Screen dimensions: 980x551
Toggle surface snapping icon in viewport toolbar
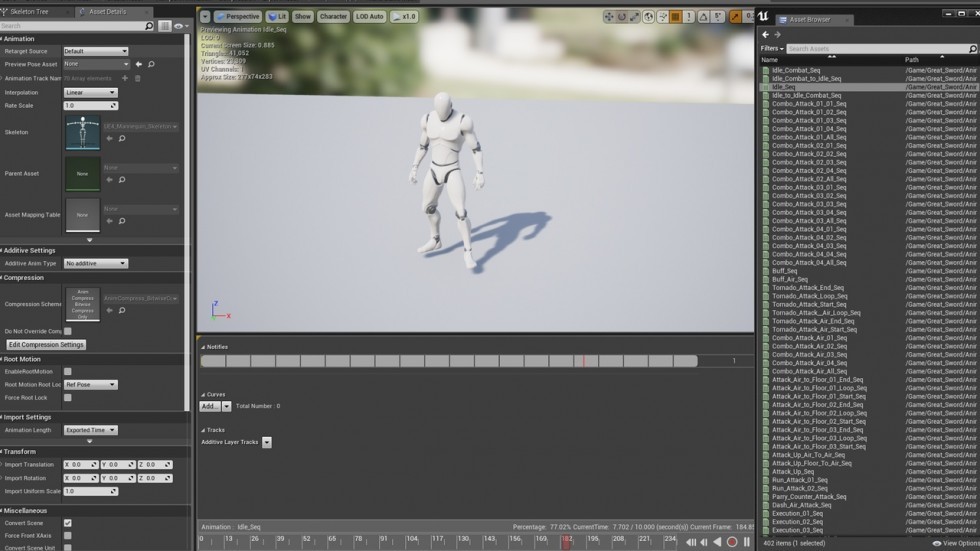pyautogui.click(x=662, y=17)
